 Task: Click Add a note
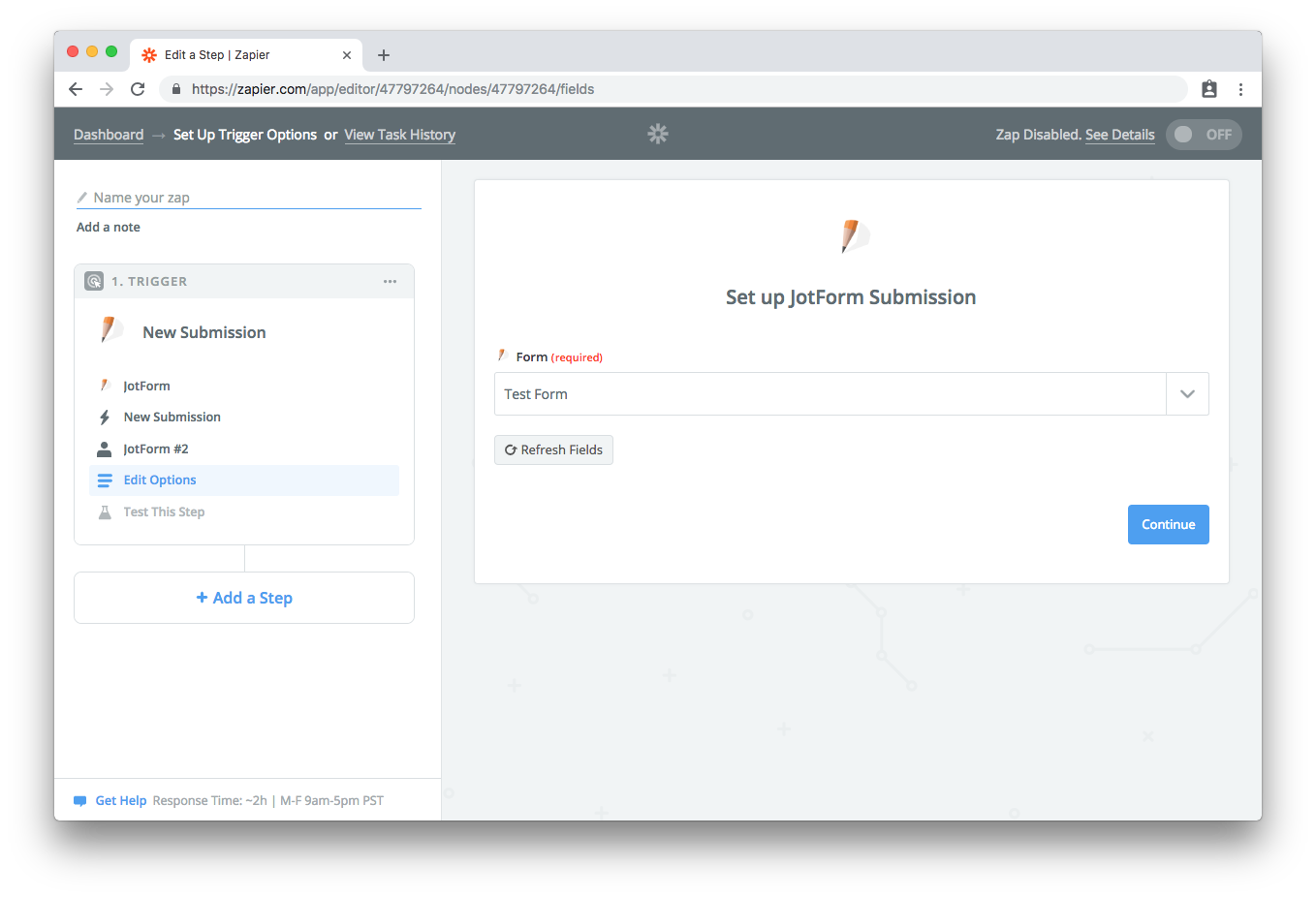tap(109, 227)
